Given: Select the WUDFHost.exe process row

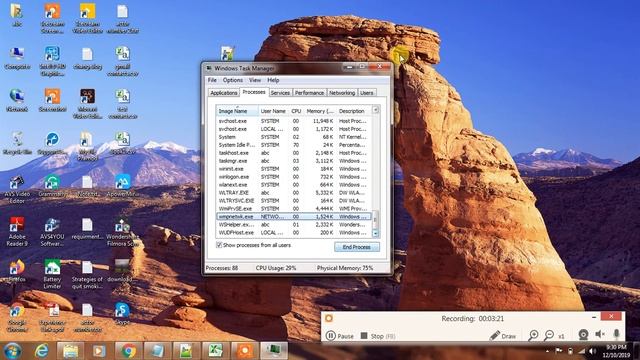Looking at the screenshot, I should pyautogui.click(x=293, y=233).
